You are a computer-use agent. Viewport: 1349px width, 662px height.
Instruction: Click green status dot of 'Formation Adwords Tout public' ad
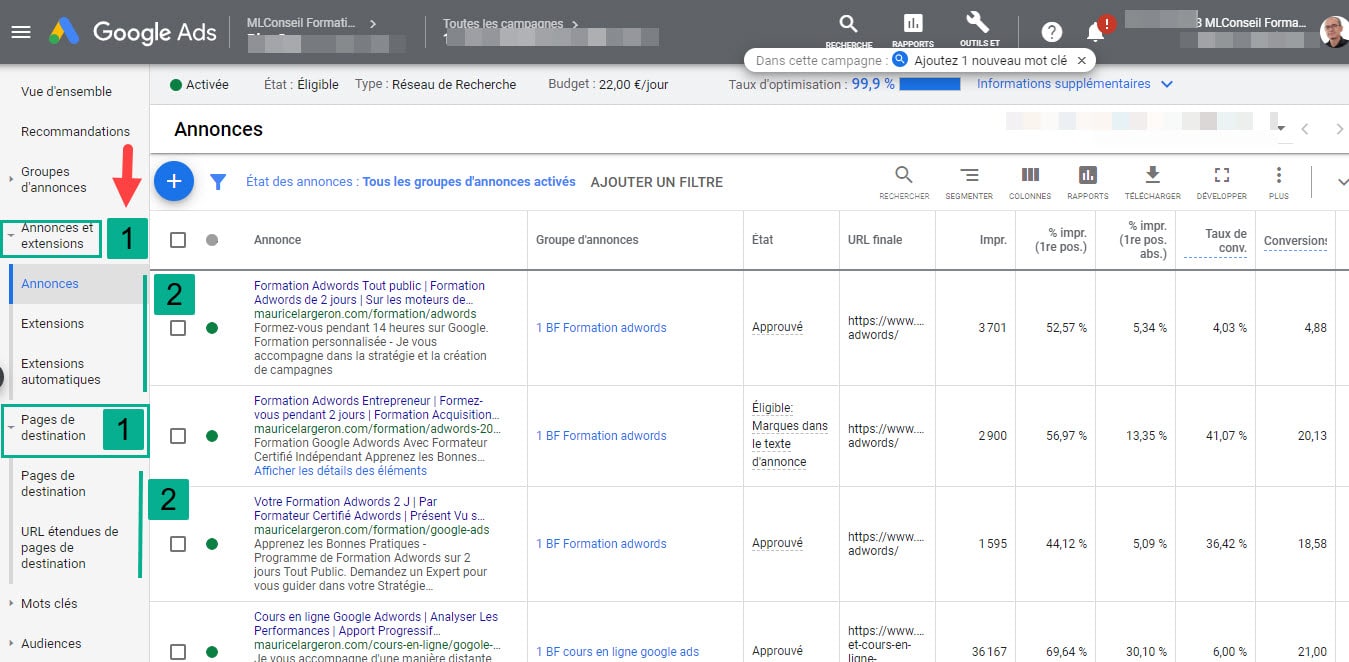[x=211, y=328]
